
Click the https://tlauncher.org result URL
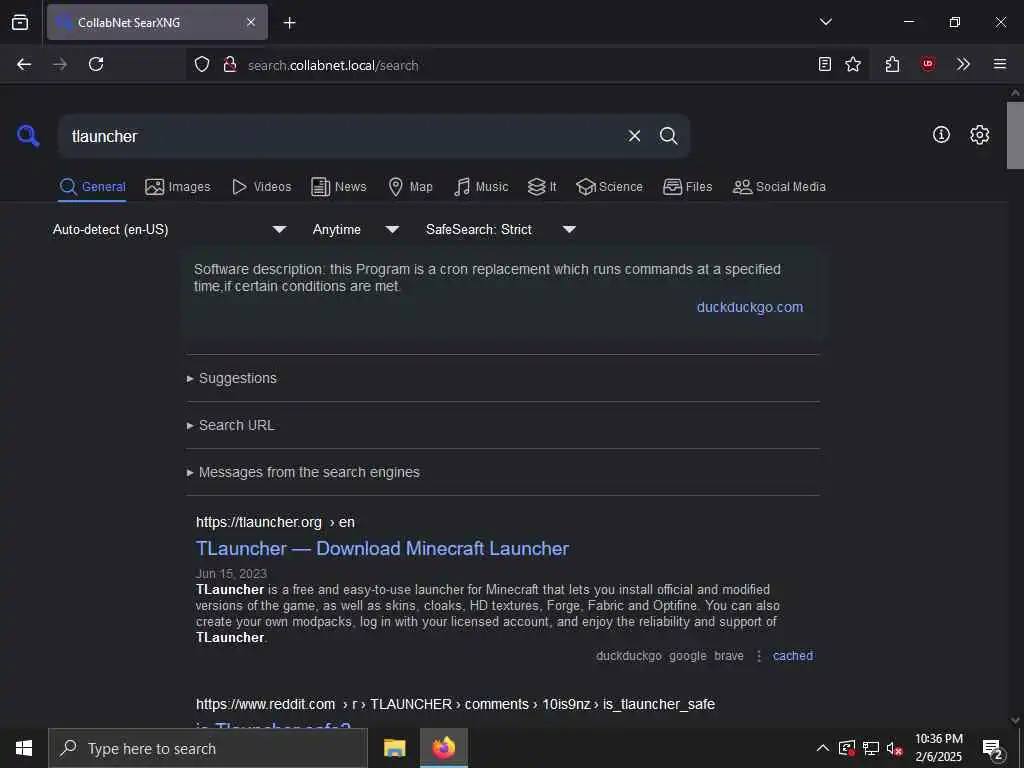click(x=275, y=522)
